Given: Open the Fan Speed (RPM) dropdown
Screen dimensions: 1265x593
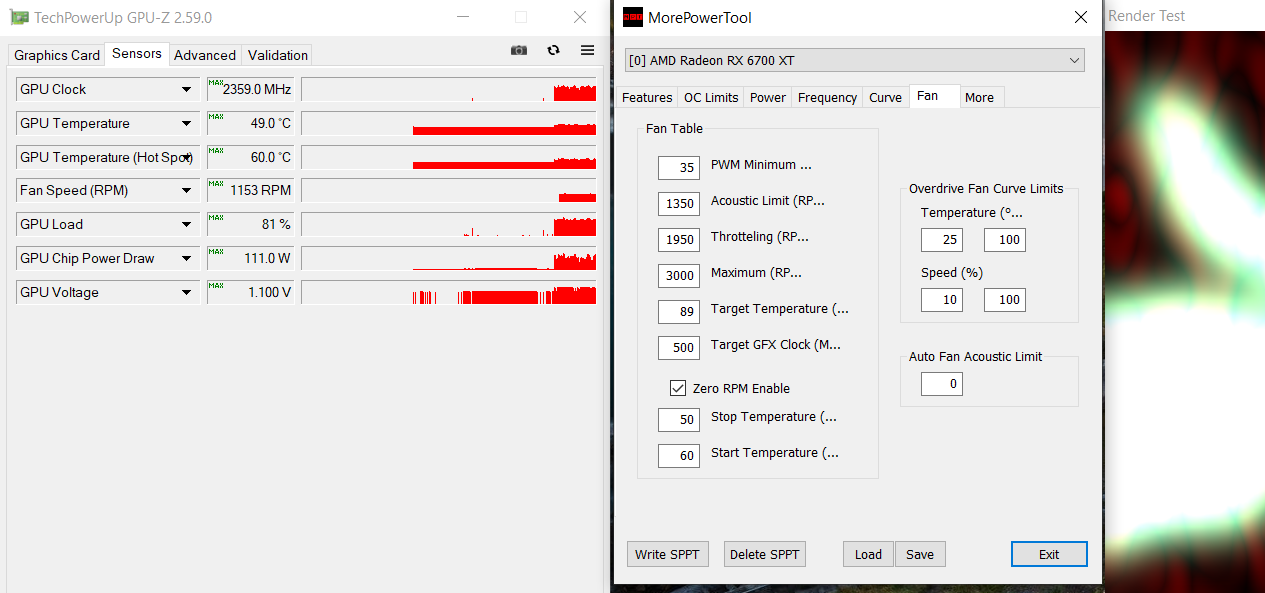Looking at the screenshot, I should [x=187, y=190].
